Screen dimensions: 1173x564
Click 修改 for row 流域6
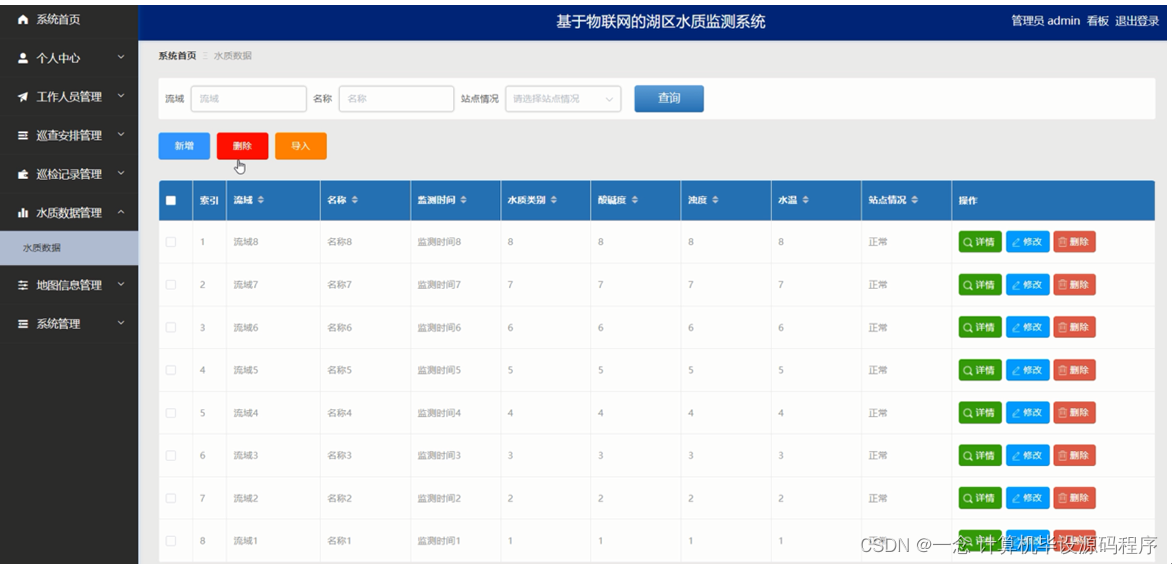click(1027, 328)
